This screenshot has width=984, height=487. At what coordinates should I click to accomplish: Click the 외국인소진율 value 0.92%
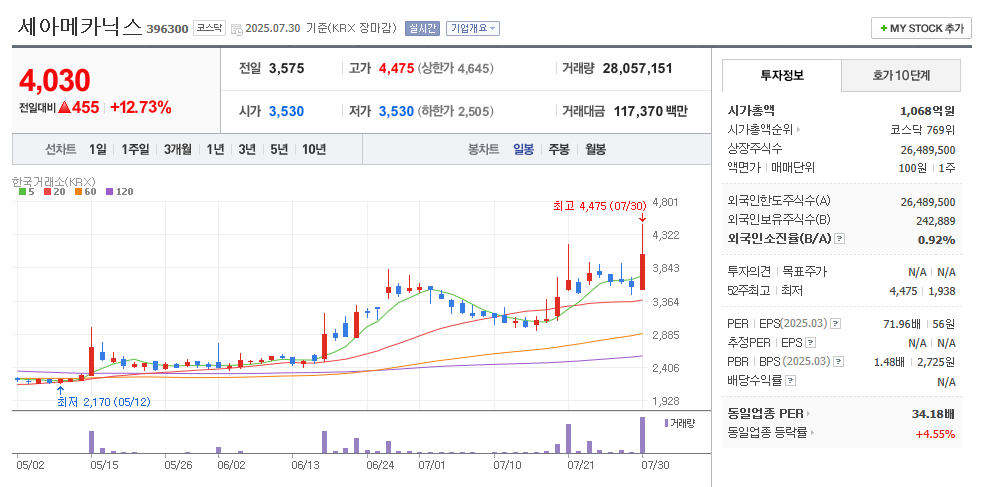coord(936,239)
